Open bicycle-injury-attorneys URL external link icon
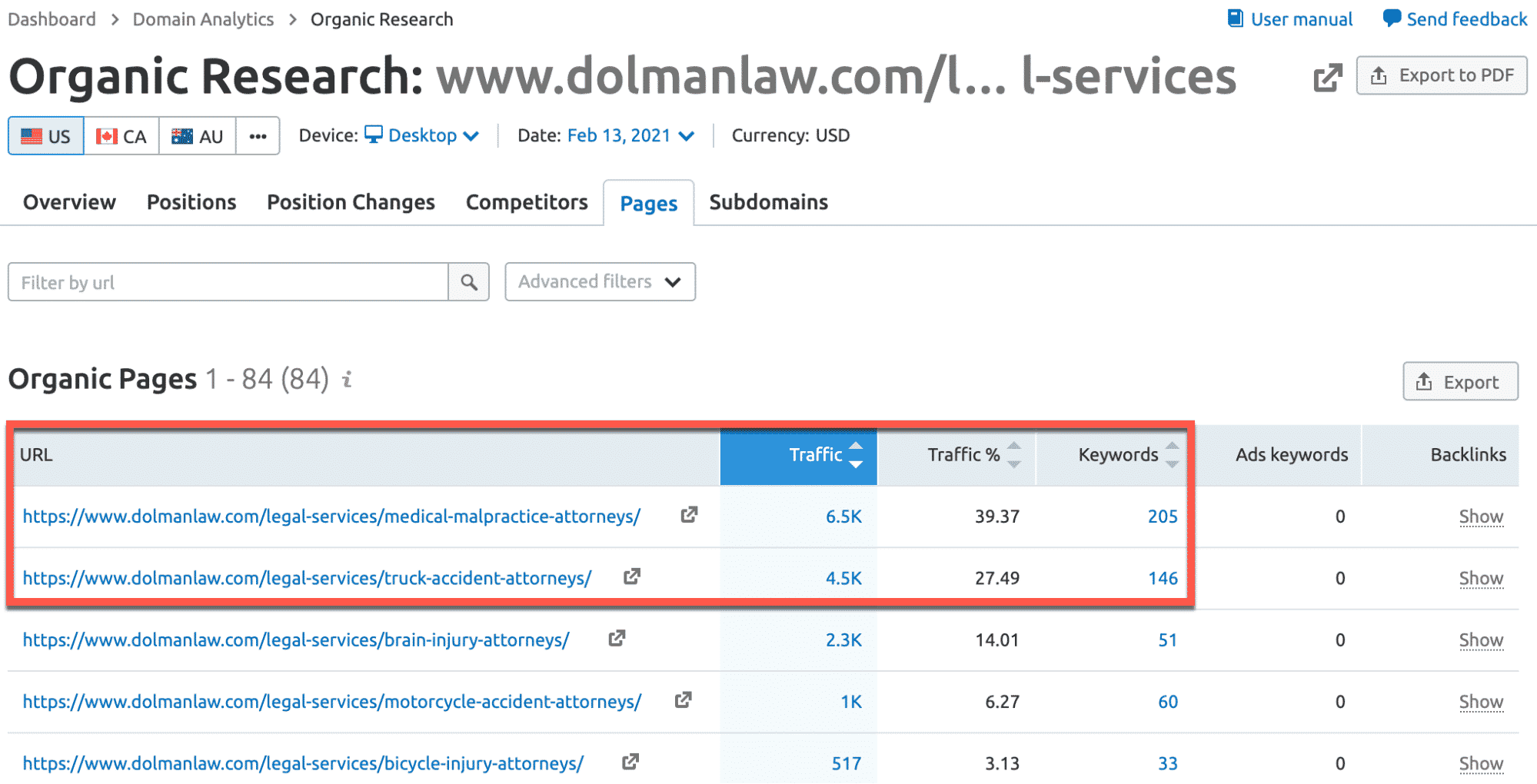Viewport: 1537px width, 784px height. pos(630,762)
